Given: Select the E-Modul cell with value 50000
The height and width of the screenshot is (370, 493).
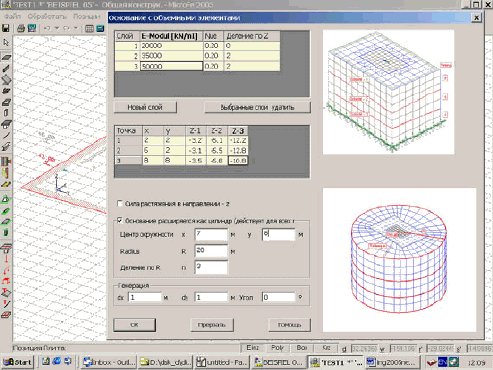Looking at the screenshot, I should [171, 66].
